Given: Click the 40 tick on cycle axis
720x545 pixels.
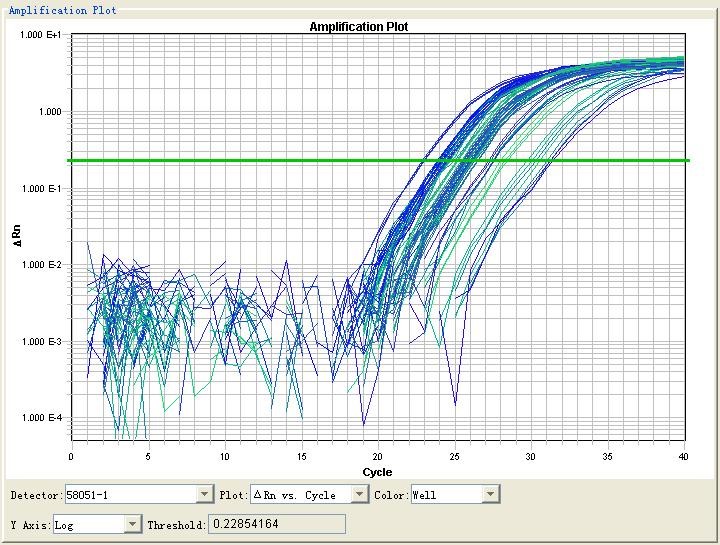Looking at the screenshot, I should point(684,457).
